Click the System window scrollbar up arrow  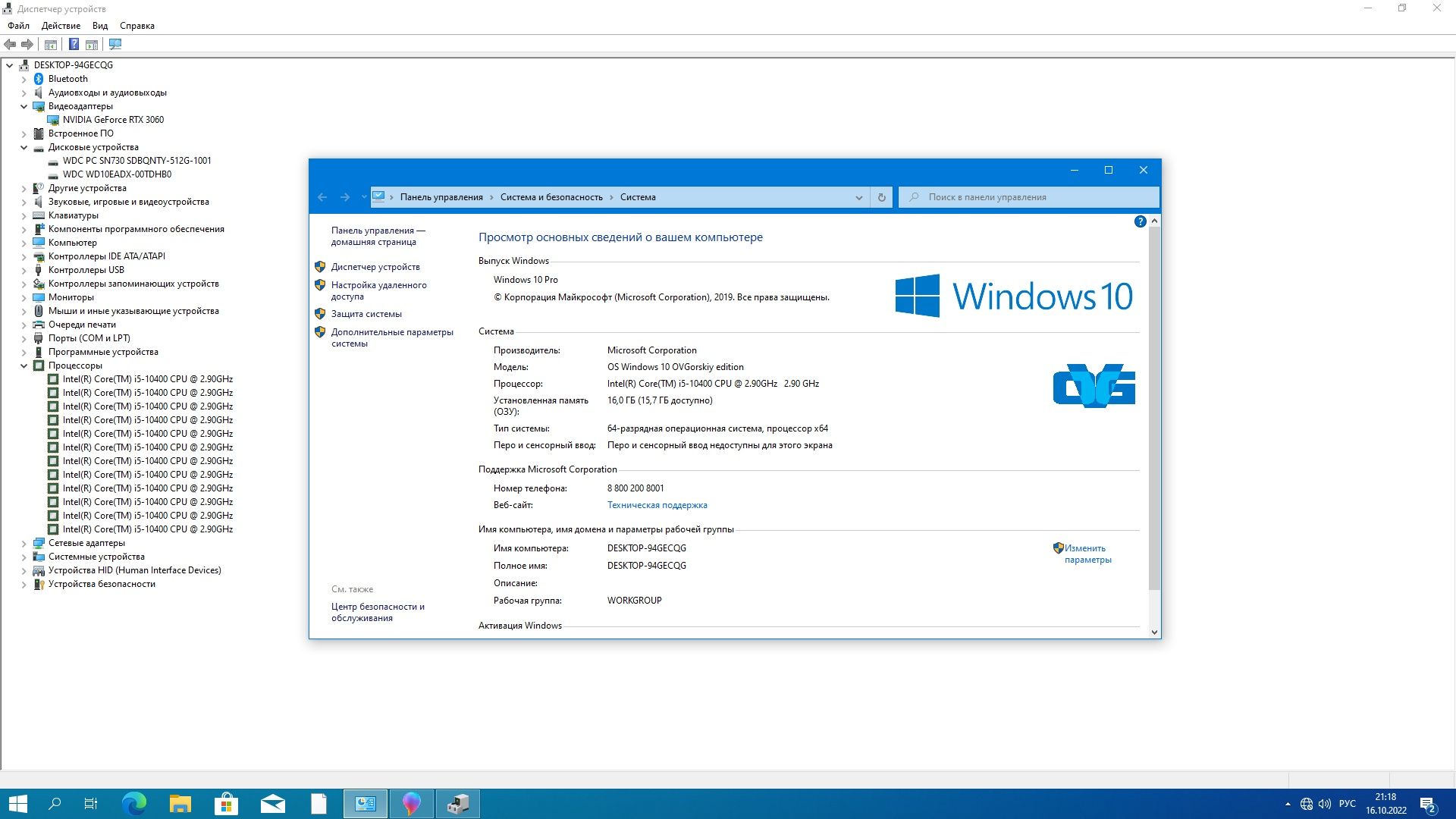coord(1154,221)
